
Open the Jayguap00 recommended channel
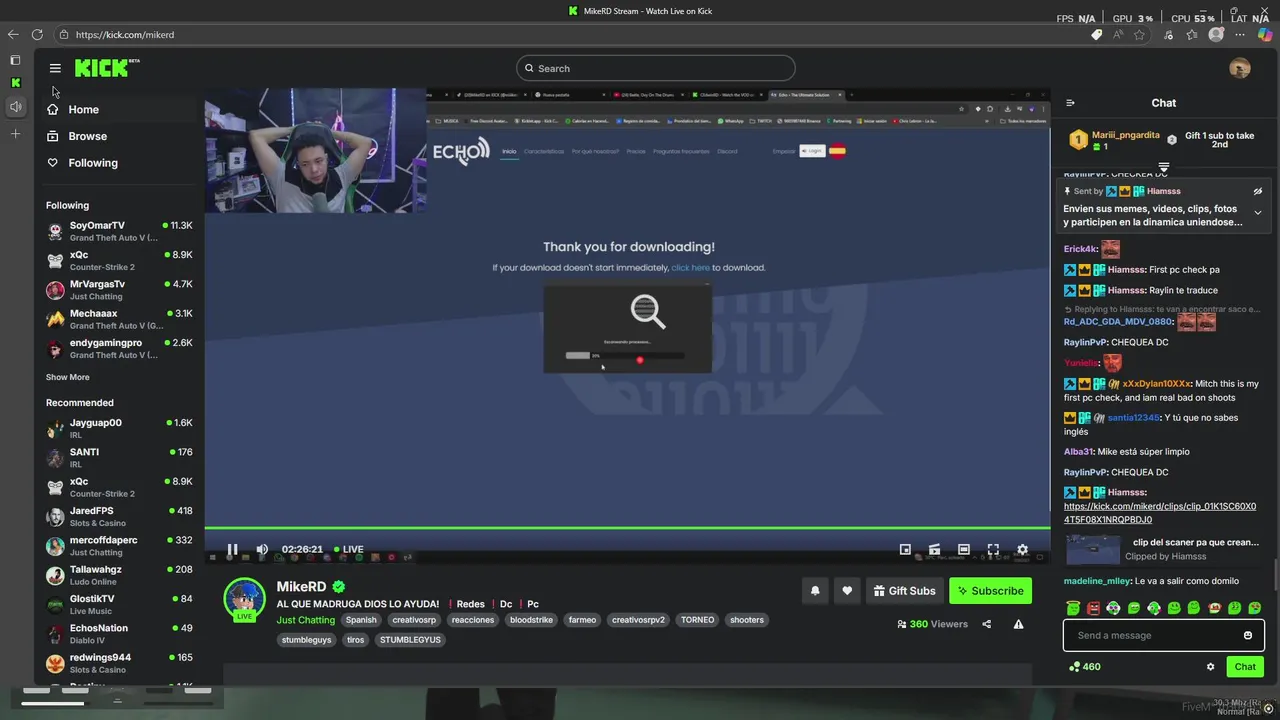pos(120,428)
